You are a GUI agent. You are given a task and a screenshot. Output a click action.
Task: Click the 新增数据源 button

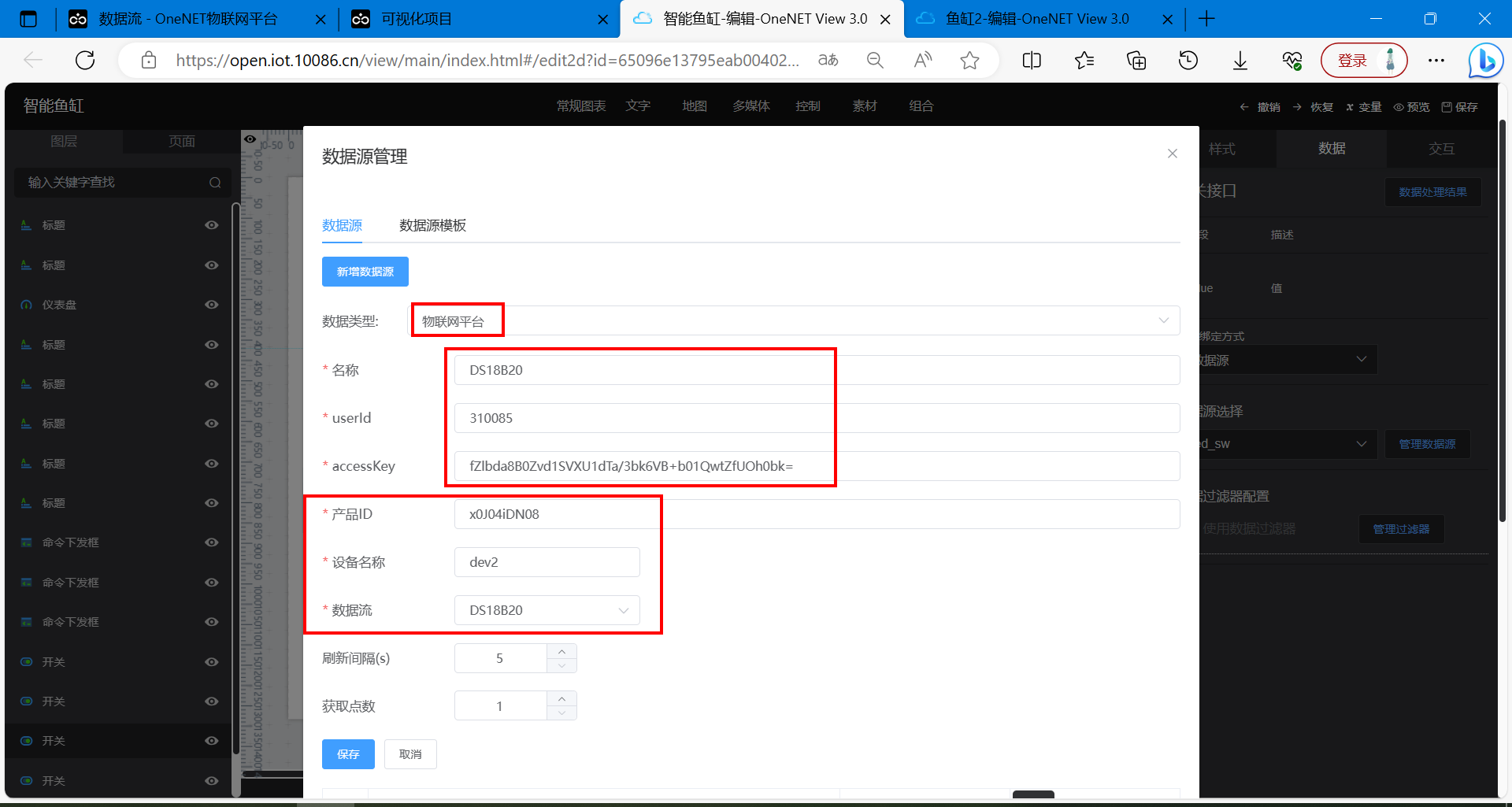(x=365, y=272)
